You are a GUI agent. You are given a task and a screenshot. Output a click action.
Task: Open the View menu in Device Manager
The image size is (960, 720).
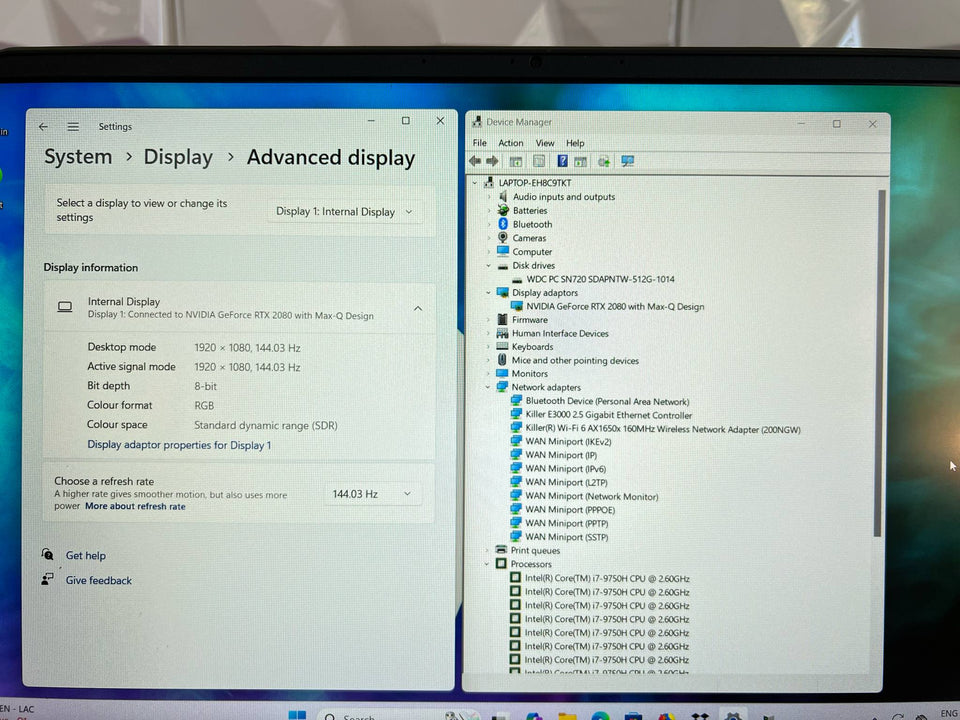545,143
